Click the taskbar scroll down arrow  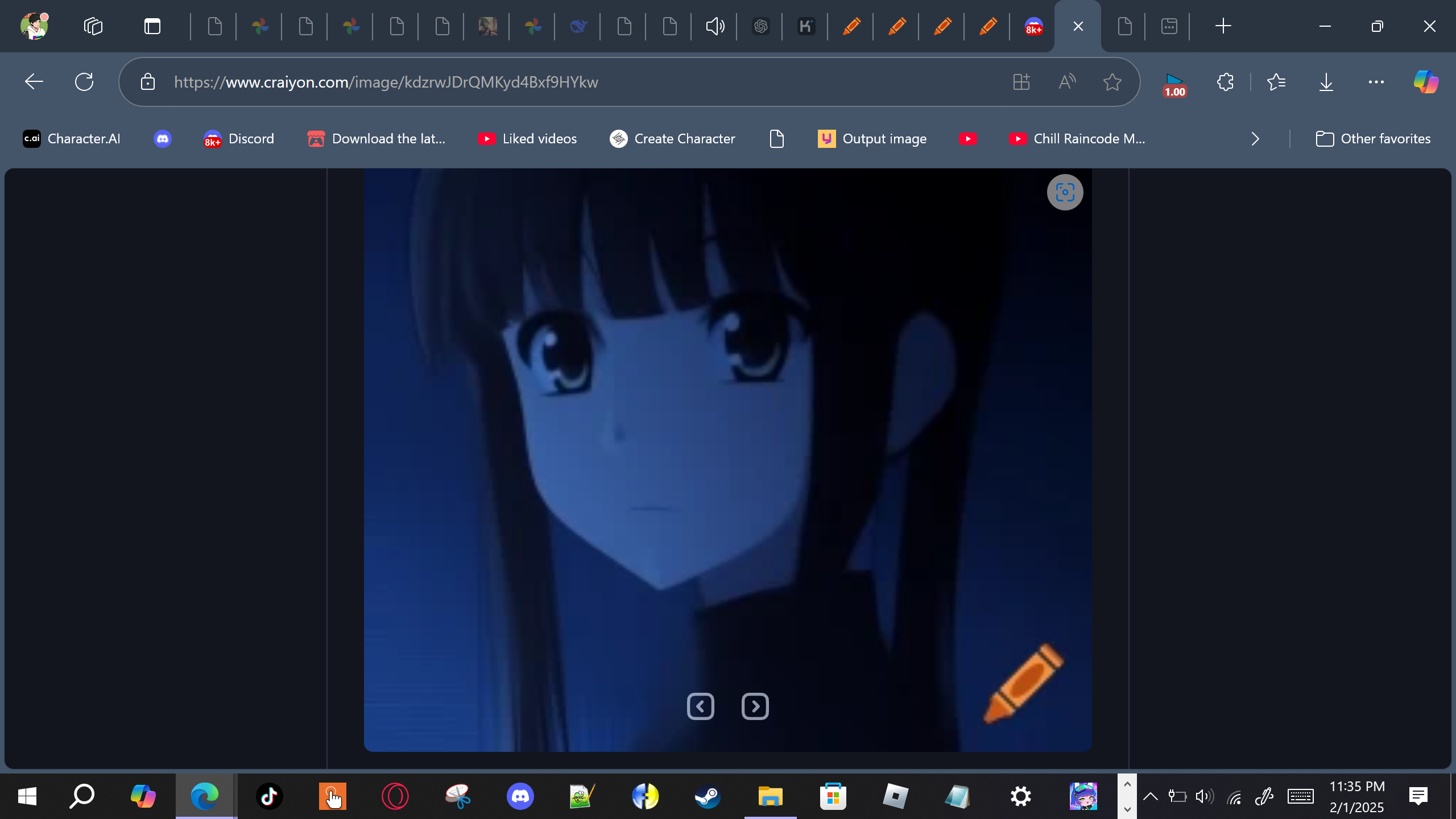[1127, 809]
